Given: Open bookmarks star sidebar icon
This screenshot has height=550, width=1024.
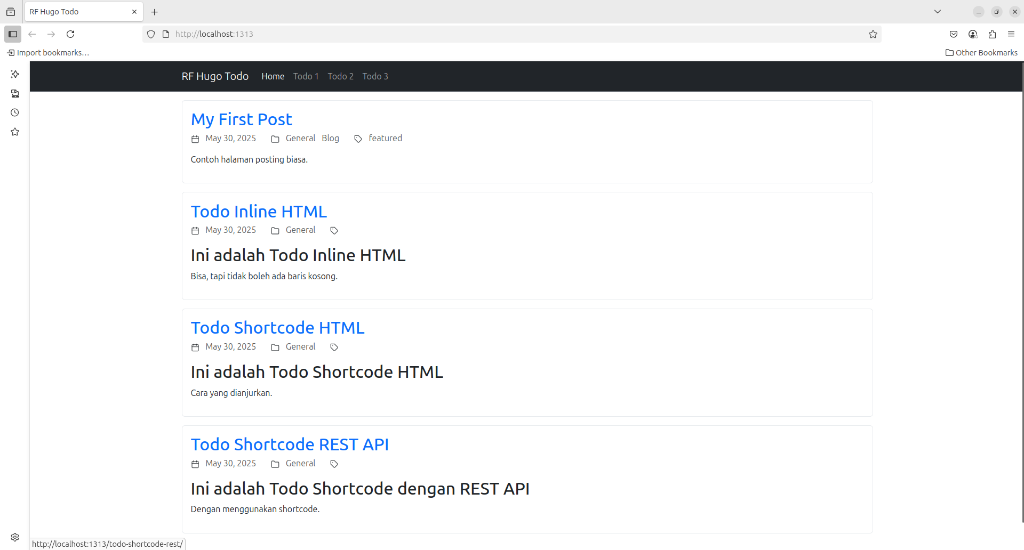Looking at the screenshot, I should point(15,132).
